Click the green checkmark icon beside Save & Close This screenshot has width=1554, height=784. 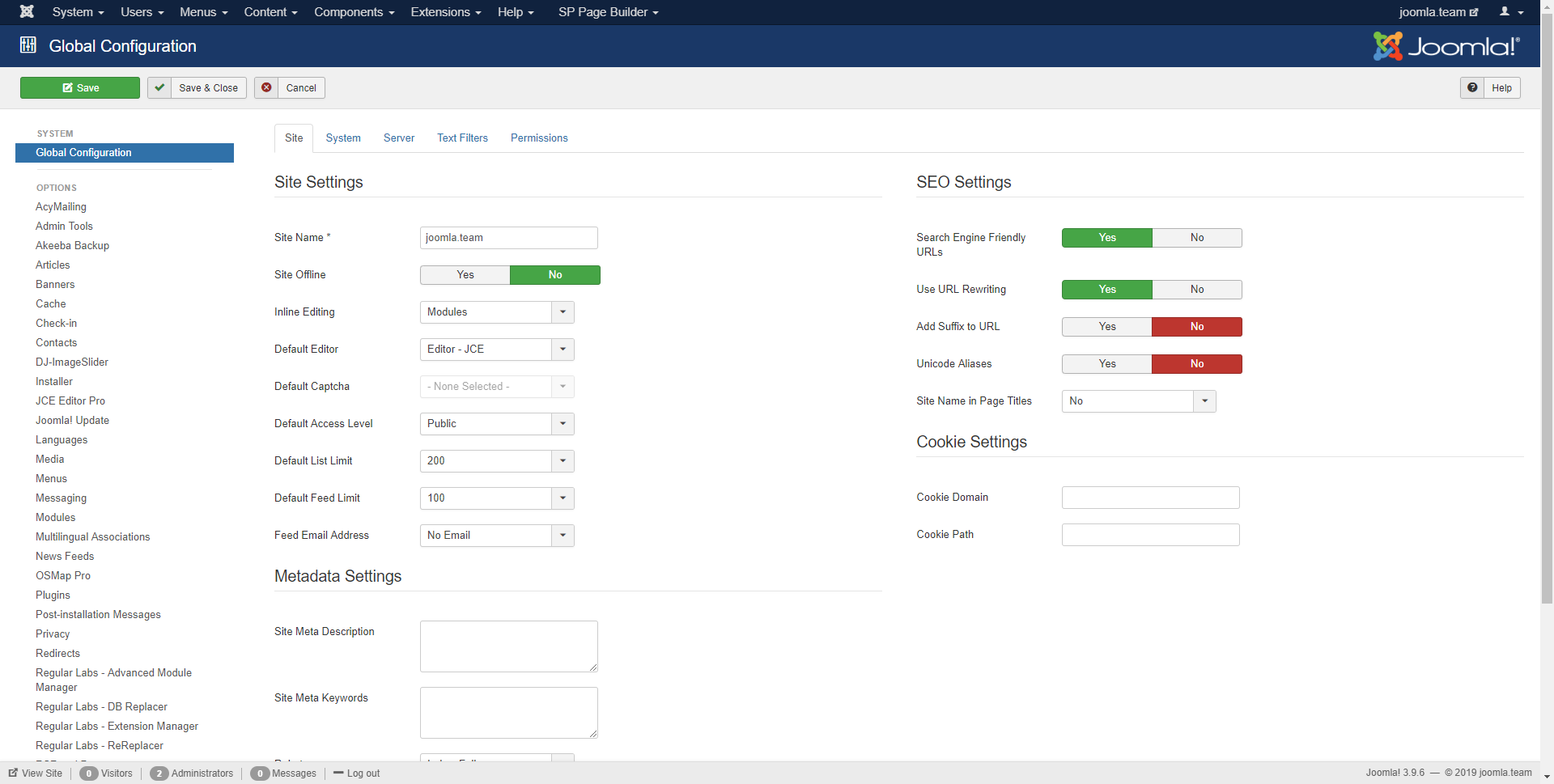[x=159, y=88]
